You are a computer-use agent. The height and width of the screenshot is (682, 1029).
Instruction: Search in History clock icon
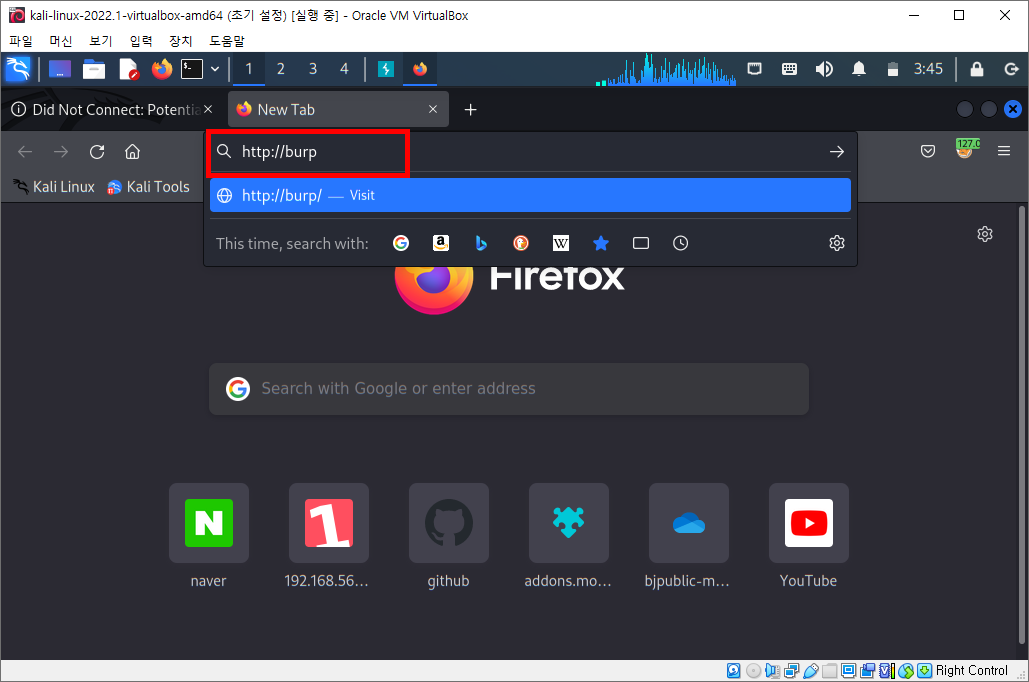(x=681, y=244)
